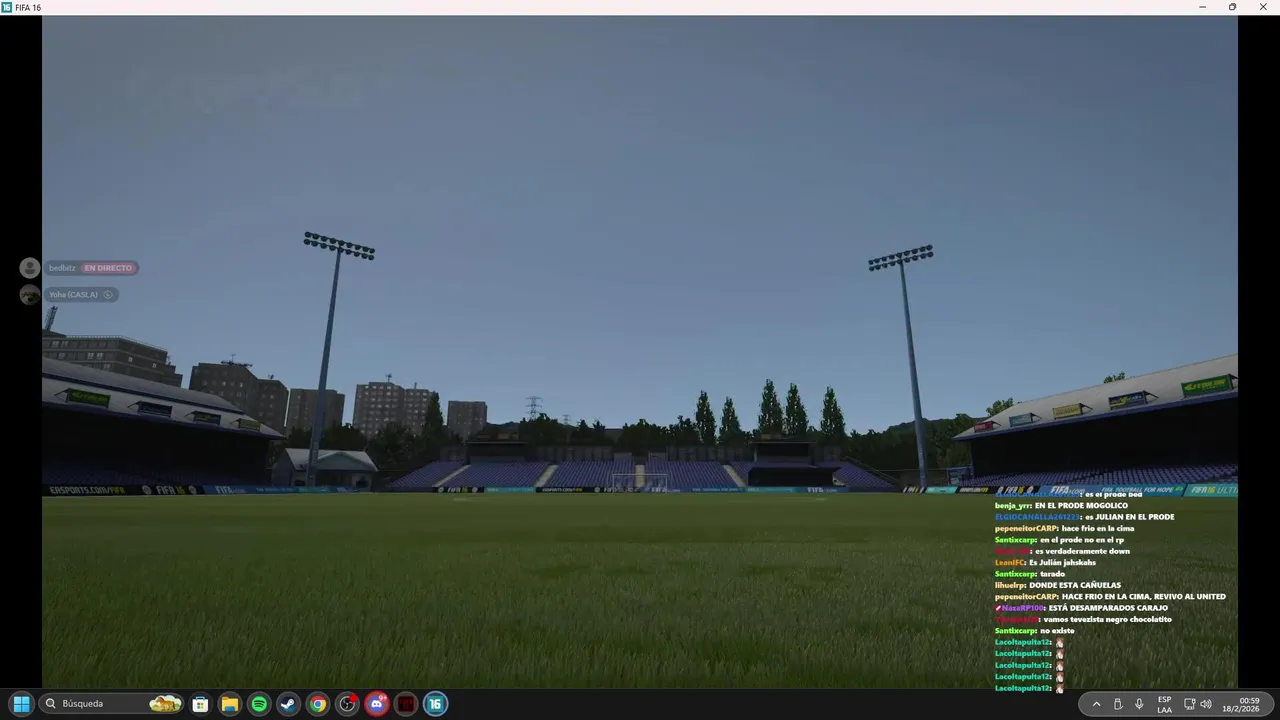Click message "vamos tevezista negro chocolatito"
Screen dimensions: 1280x720
[1107, 620]
